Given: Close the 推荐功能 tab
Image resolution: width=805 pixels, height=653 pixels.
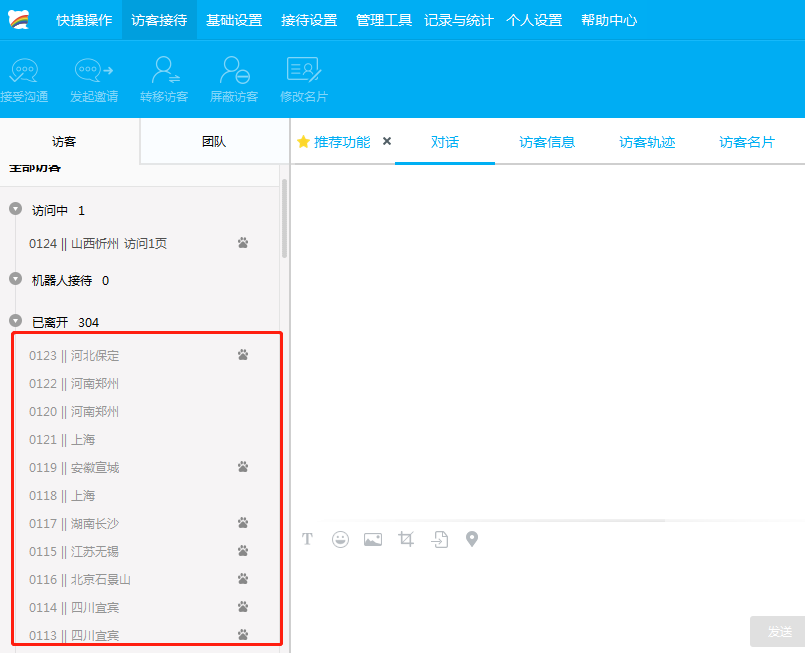Looking at the screenshot, I should [387, 141].
